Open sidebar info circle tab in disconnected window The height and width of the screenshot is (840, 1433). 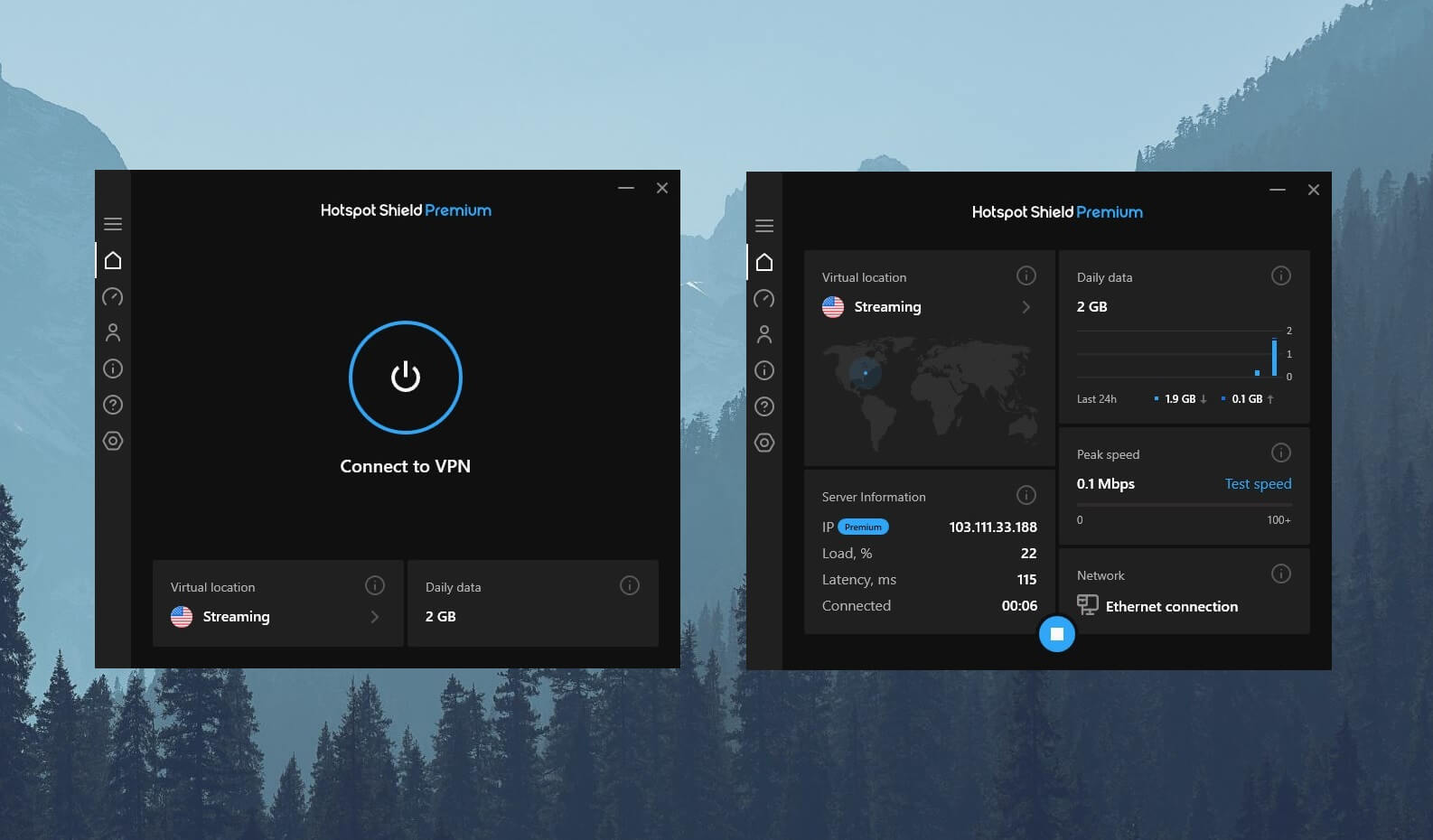tap(113, 369)
